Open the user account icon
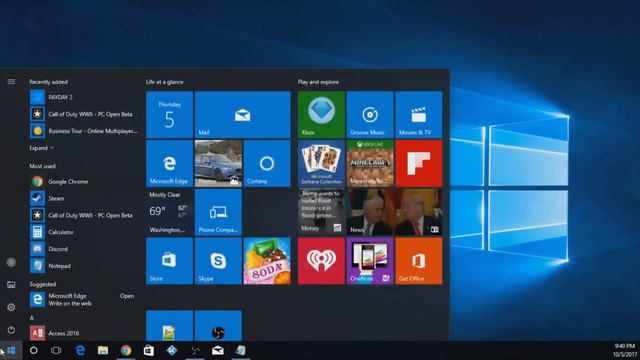 (x=11, y=262)
